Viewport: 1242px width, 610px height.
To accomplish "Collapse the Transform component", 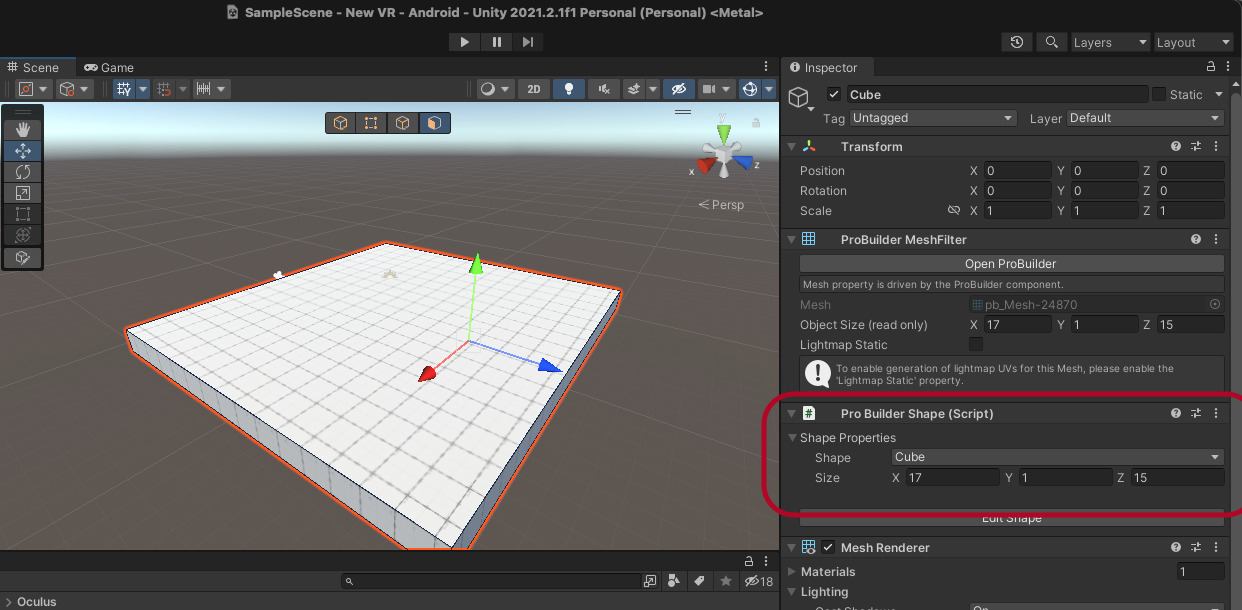I will click(x=791, y=146).
